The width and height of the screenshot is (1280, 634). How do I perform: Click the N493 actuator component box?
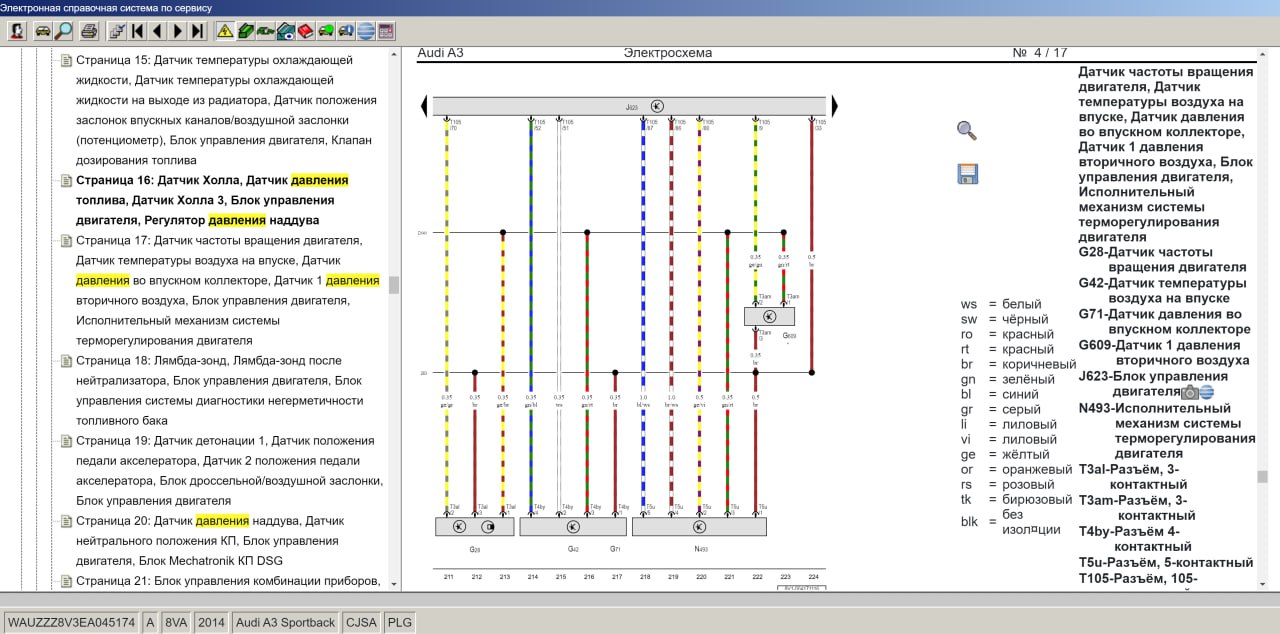[x=699, y=526]
